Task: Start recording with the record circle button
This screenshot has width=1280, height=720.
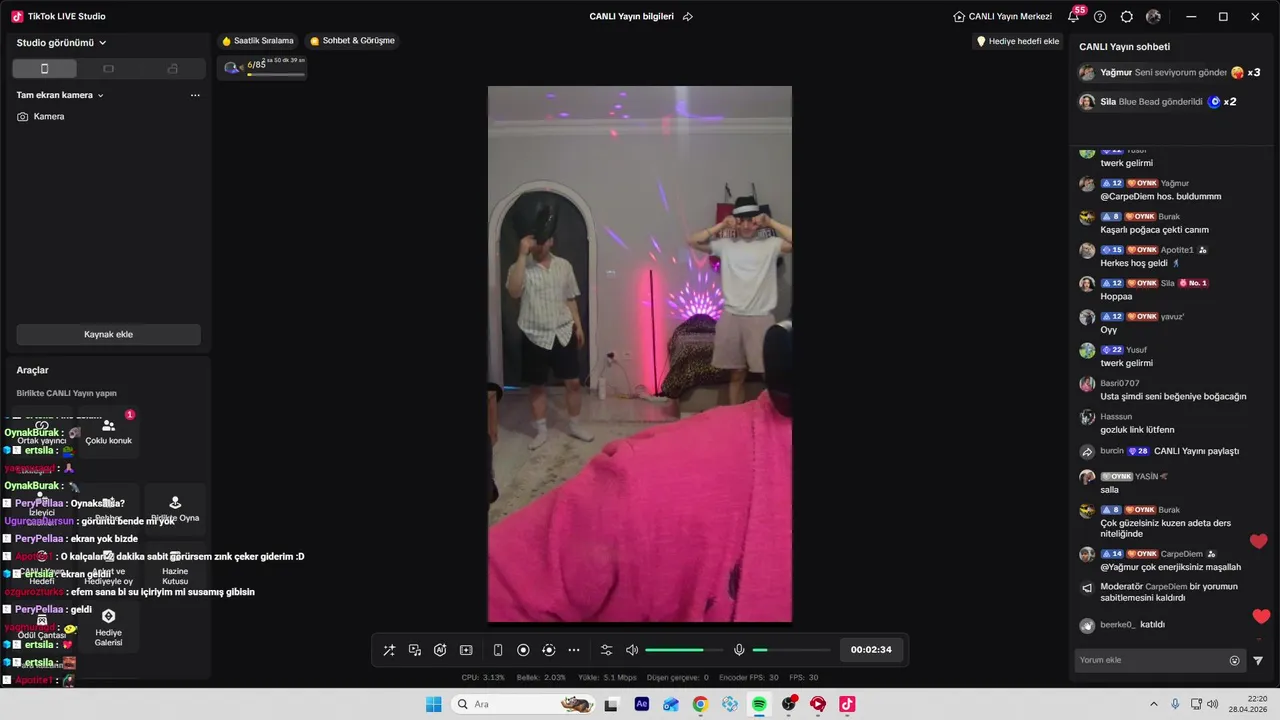Action: click(x=523, y=650)
